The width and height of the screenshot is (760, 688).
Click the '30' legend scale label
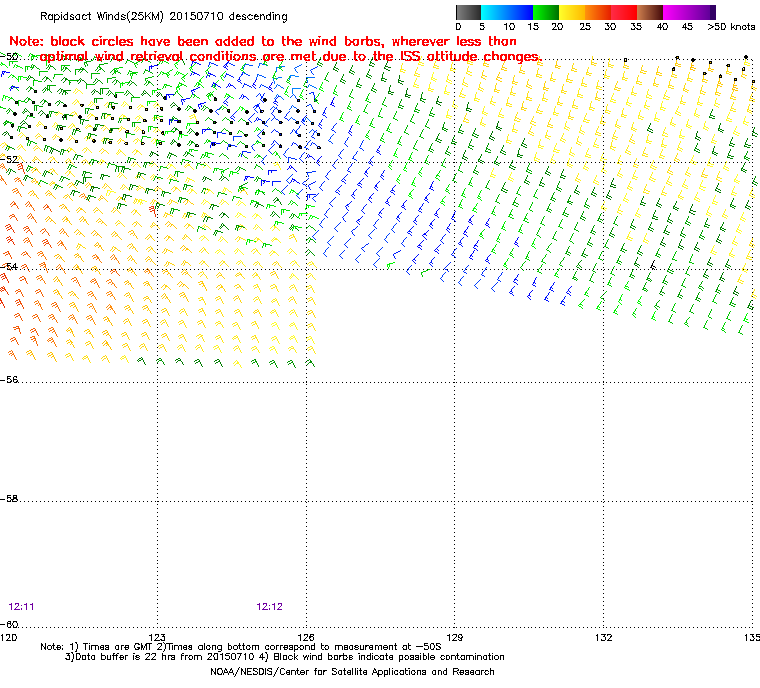click(610, 27)
